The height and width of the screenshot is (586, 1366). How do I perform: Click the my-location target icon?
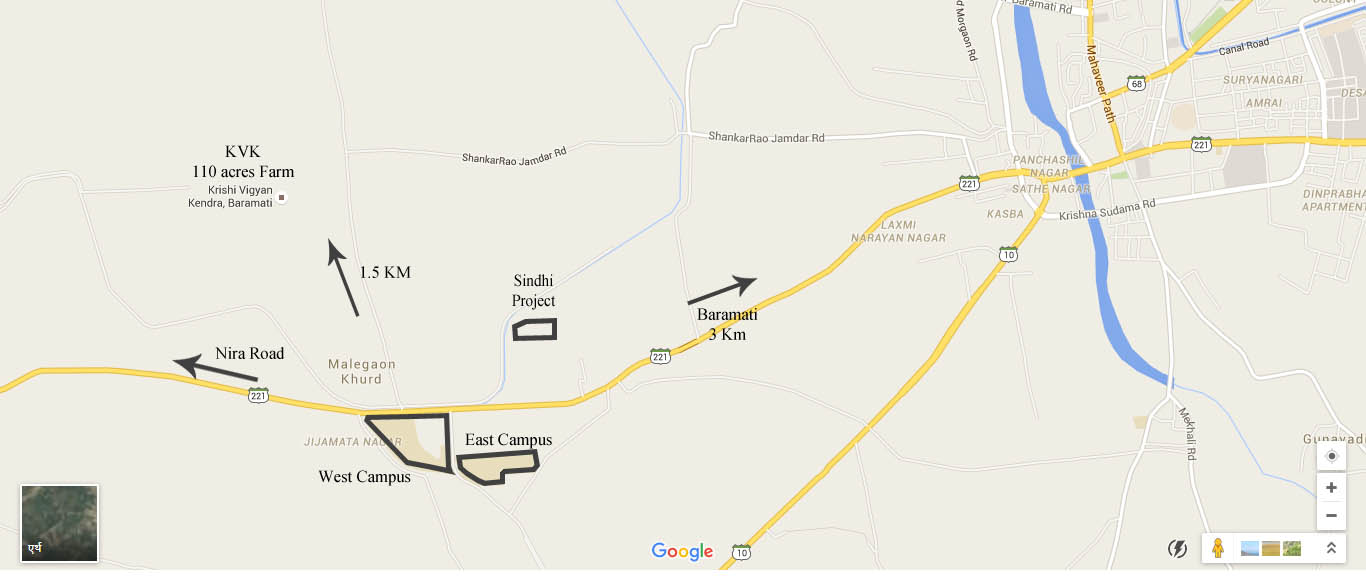1331,457
